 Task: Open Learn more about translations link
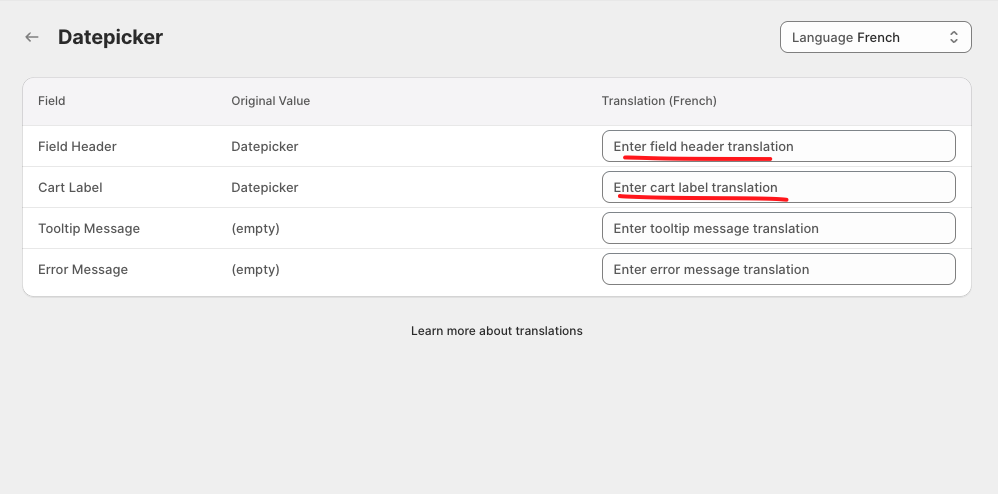tap(496, 330)
